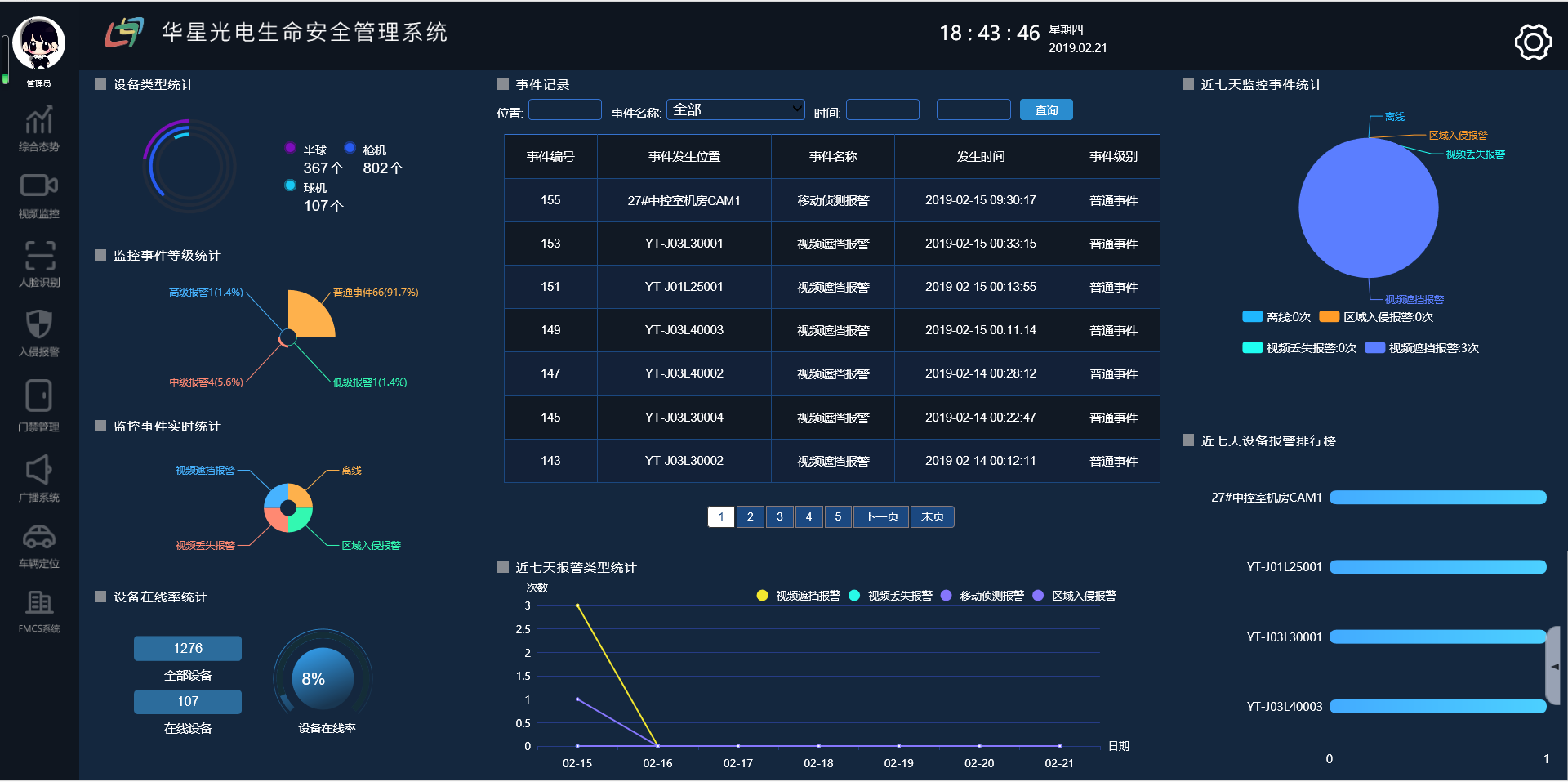Click location YT-J03L30002 in event 143 row
The image size is (1568, 782).
coord(684,461)
